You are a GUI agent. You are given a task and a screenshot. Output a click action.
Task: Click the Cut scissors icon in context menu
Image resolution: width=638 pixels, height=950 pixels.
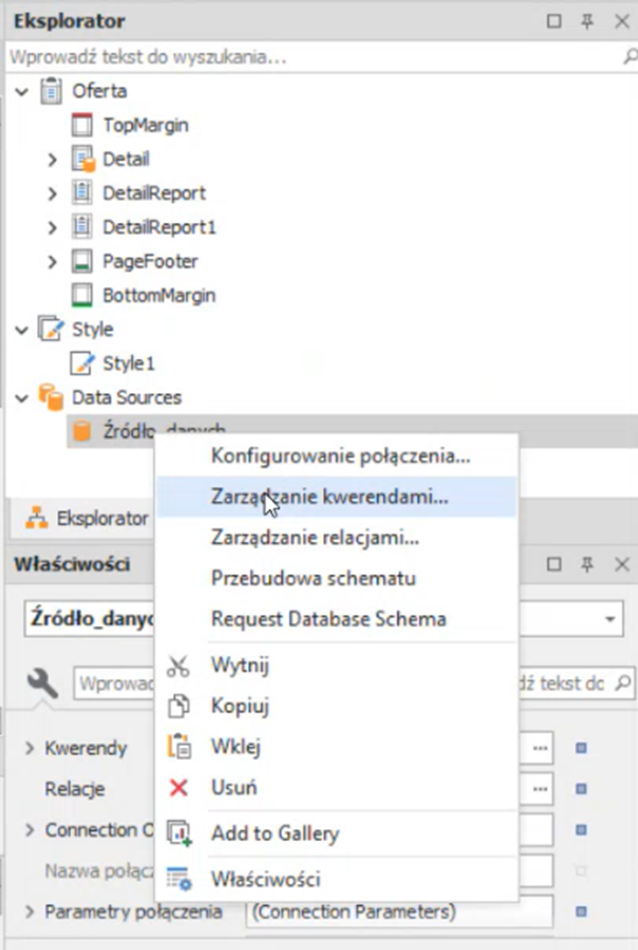click(179, 666)
